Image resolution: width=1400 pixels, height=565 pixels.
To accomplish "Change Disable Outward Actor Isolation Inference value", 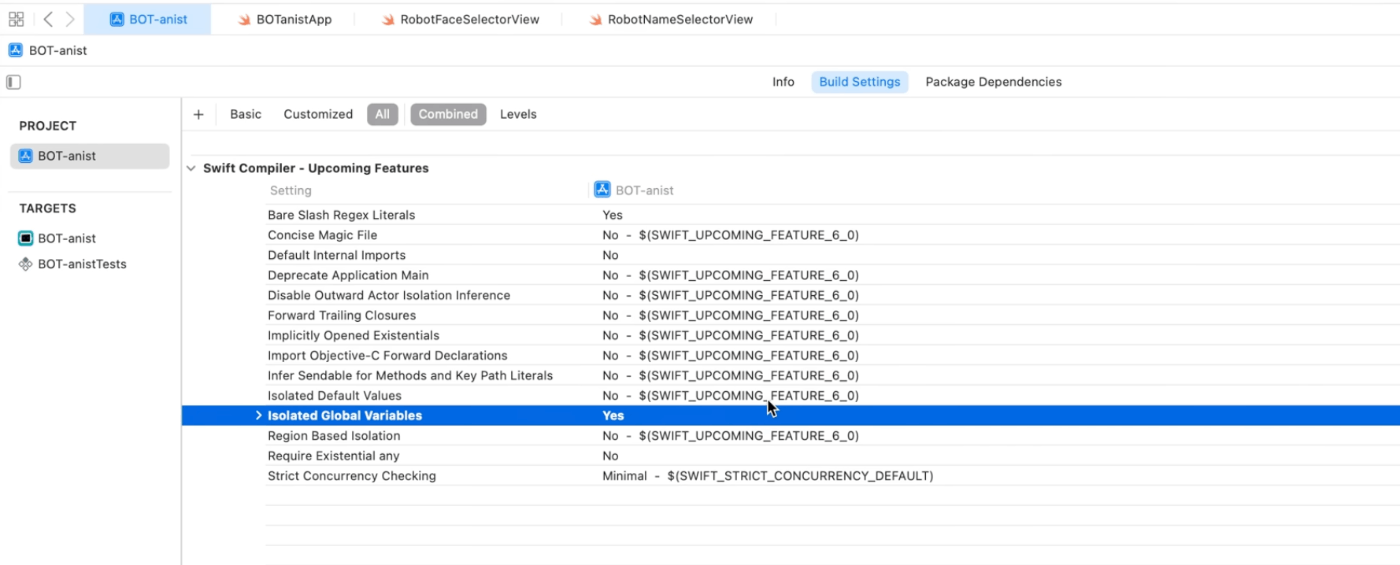I will [x=730, y=295].
